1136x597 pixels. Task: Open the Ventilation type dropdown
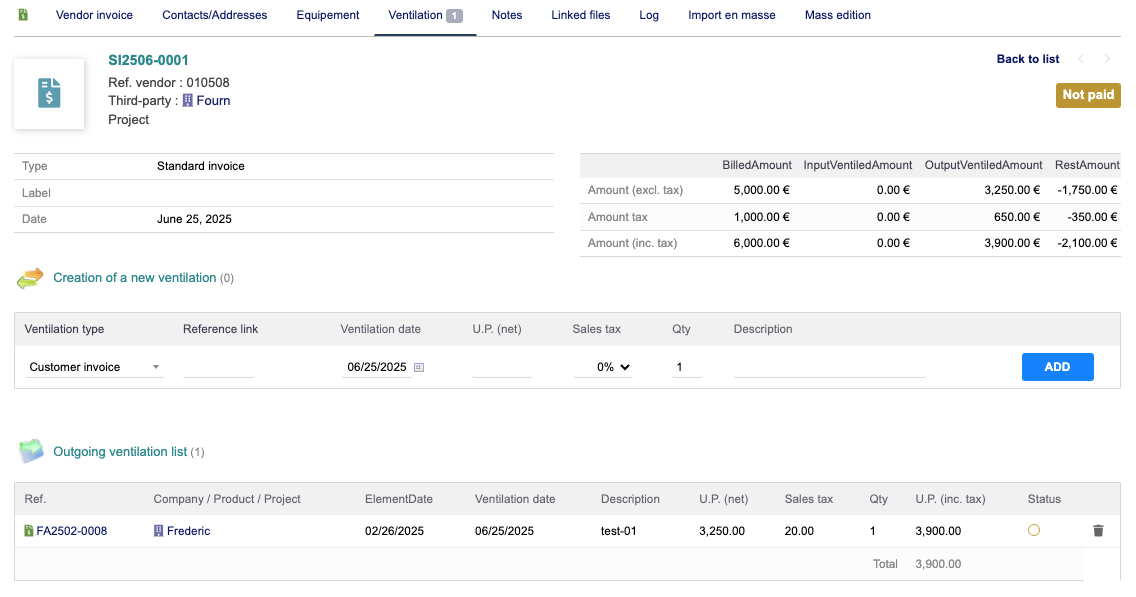[x=95, y=367]
